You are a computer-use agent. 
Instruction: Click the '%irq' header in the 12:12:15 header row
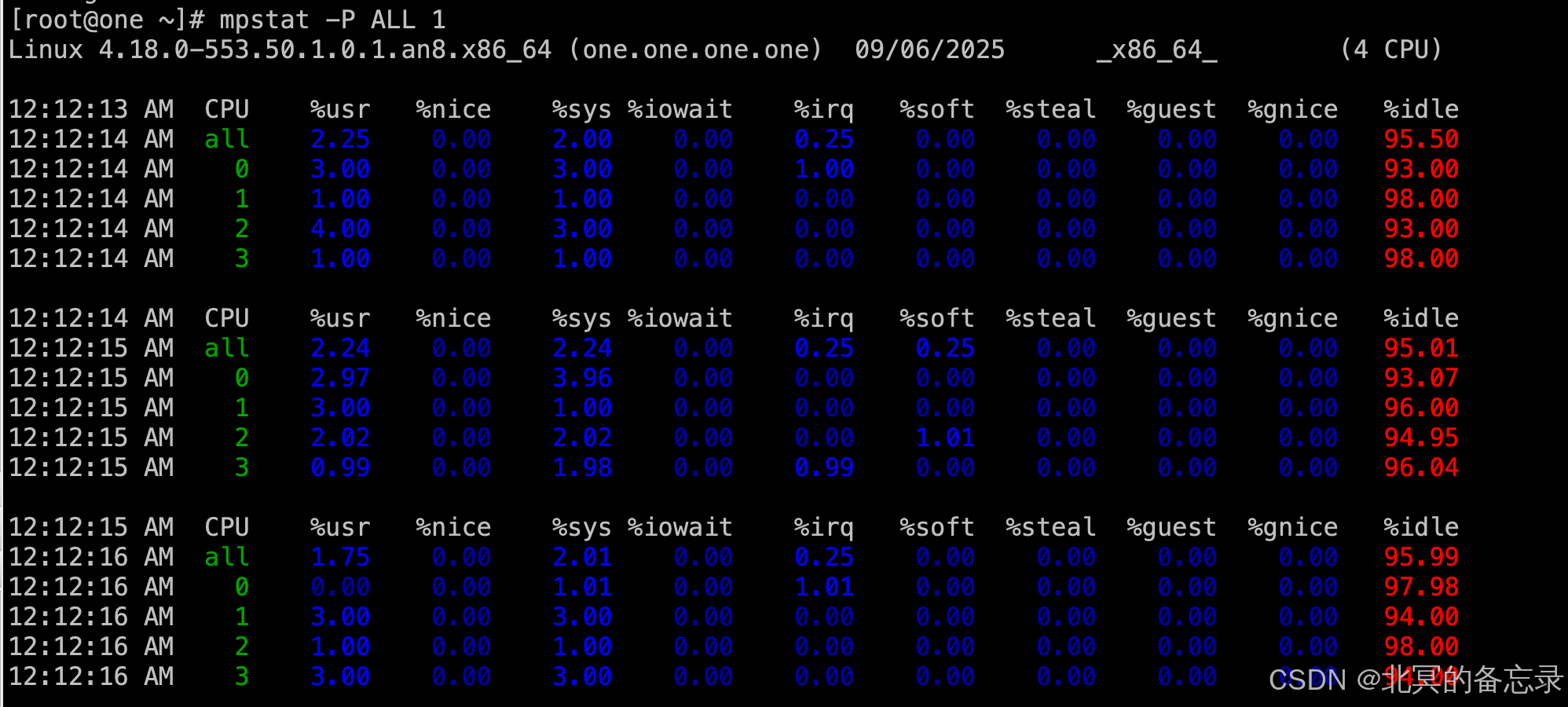[824, 527]
